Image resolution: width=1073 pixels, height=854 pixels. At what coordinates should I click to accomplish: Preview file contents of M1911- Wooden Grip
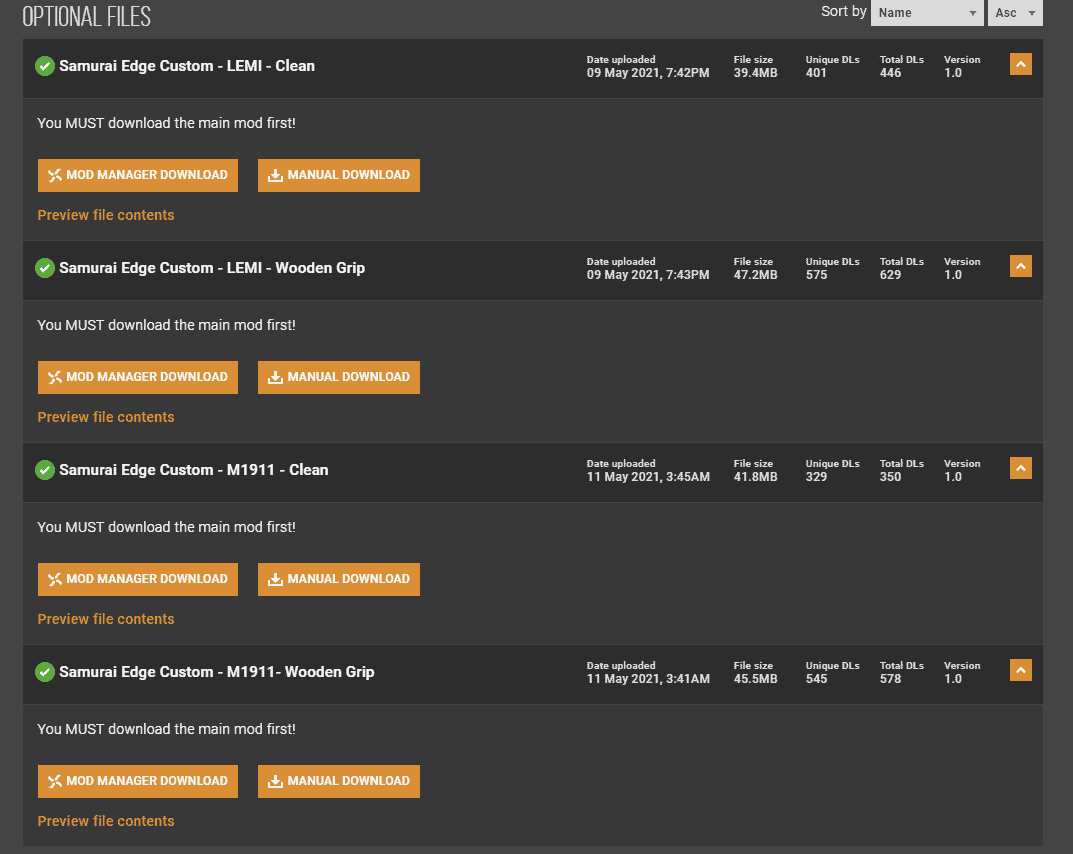[106, 820]
